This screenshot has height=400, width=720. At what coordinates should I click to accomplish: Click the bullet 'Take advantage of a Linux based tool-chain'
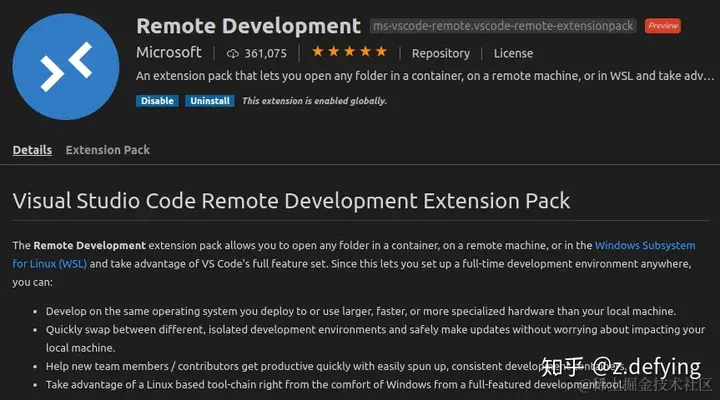[x=334, y=385]
